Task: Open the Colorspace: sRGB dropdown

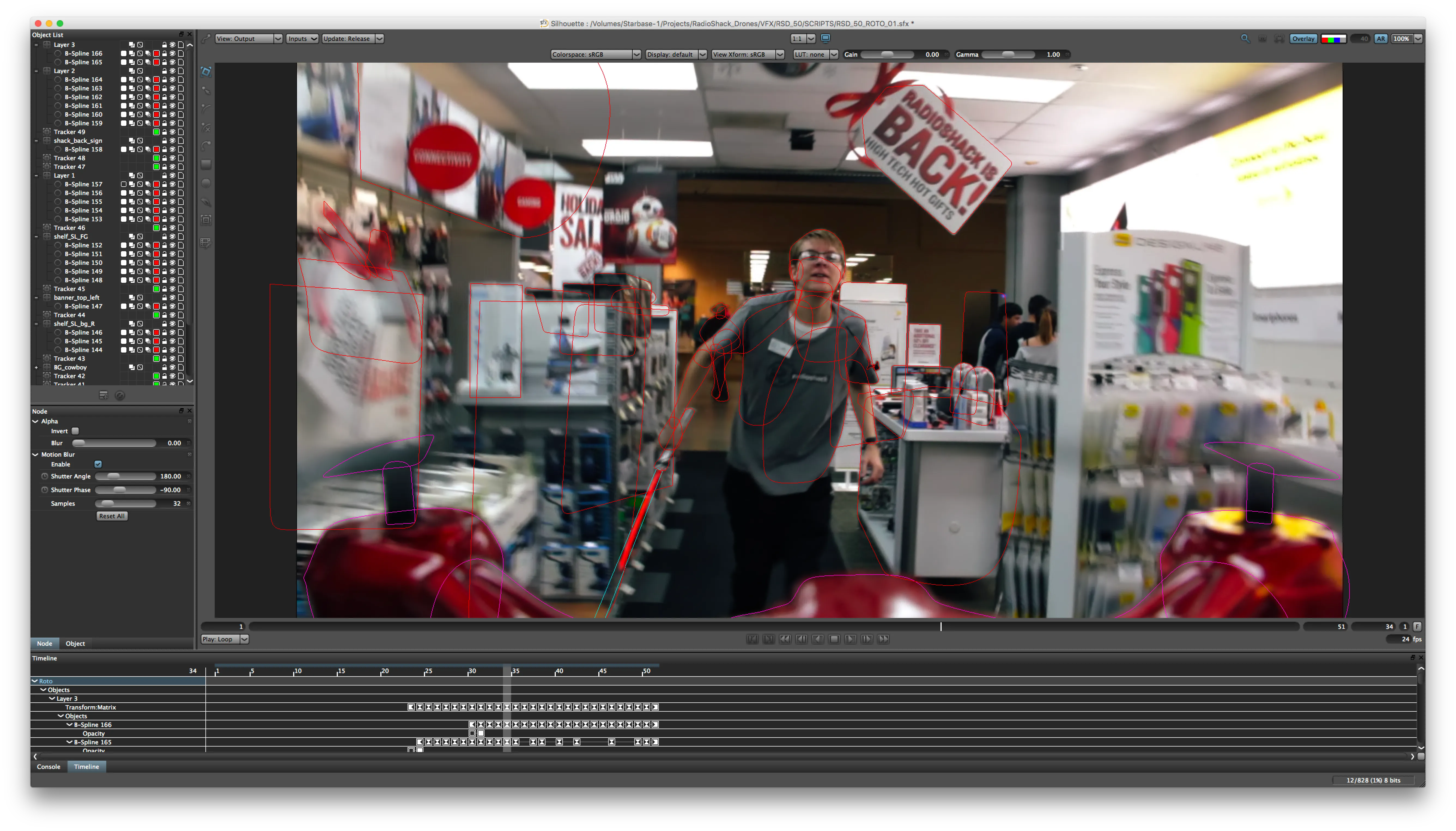Action: [x=595, y=54]
